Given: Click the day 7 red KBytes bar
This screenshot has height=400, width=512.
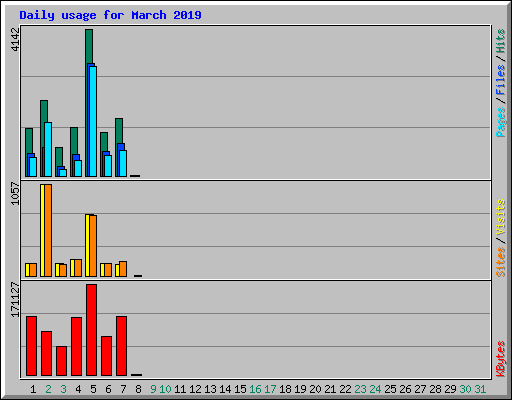Looking at the screenshot, I should [122, 346].
